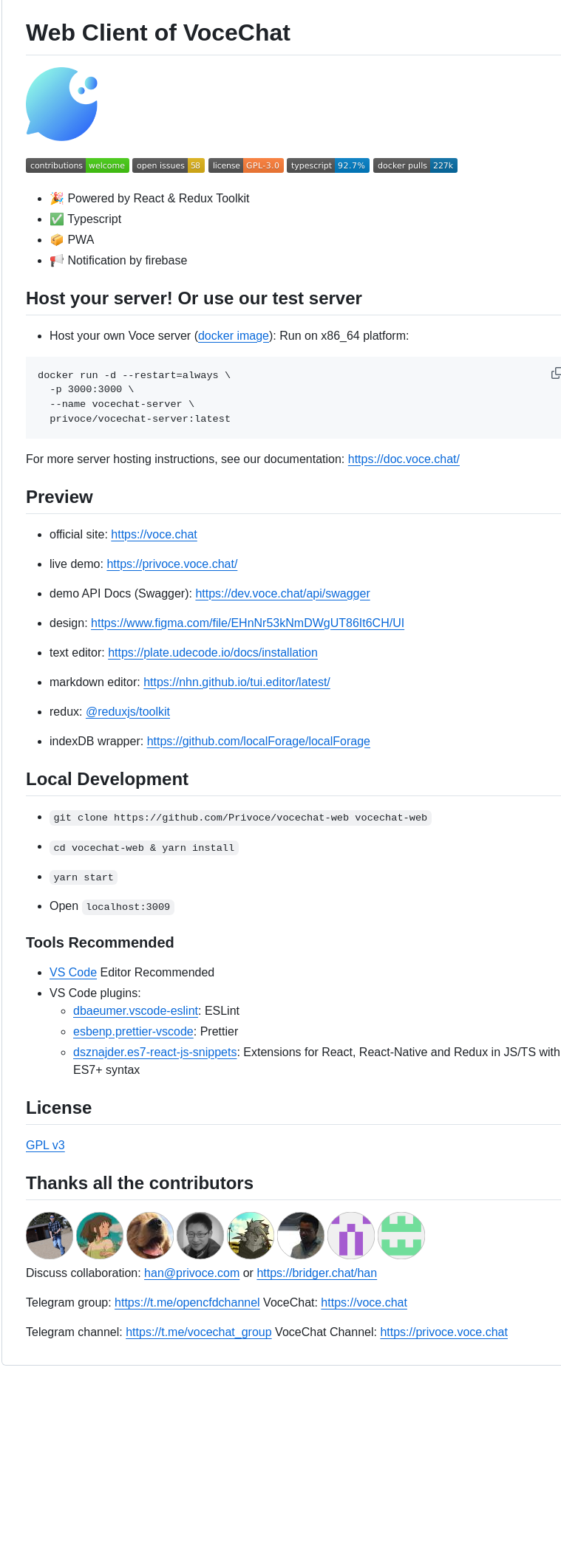Open the localForage GitHub link
The height and width of the screenshot is (1568, 561).
259,741
